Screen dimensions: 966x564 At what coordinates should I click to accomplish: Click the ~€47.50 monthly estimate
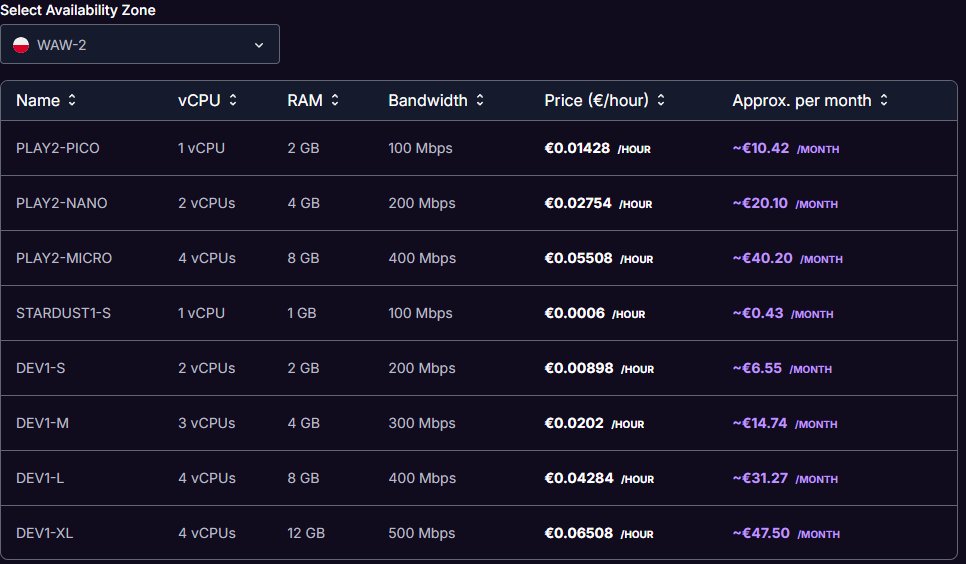point(761,533)
